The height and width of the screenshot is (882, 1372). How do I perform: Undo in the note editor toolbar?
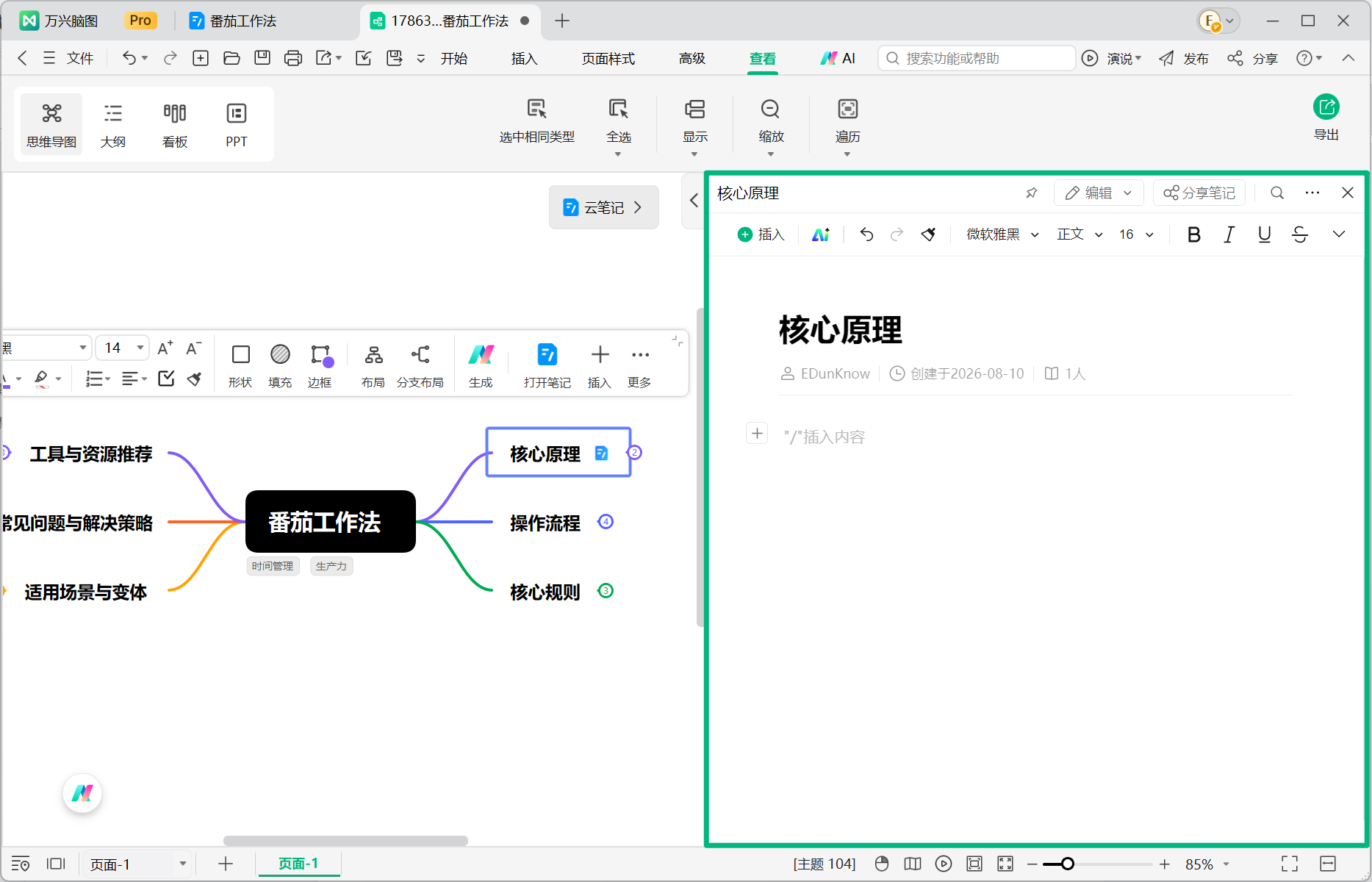(x=866, y=234)
